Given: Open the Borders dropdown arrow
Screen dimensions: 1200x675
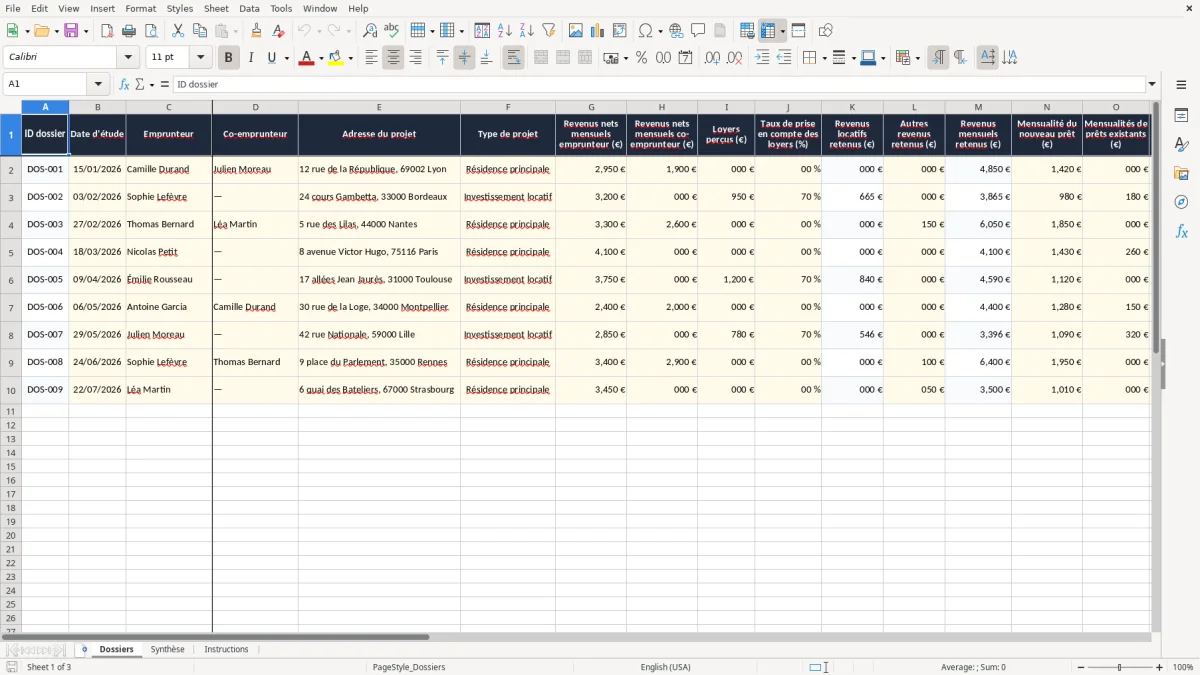Looking at the screenshot, I should [x=824, y=58].
